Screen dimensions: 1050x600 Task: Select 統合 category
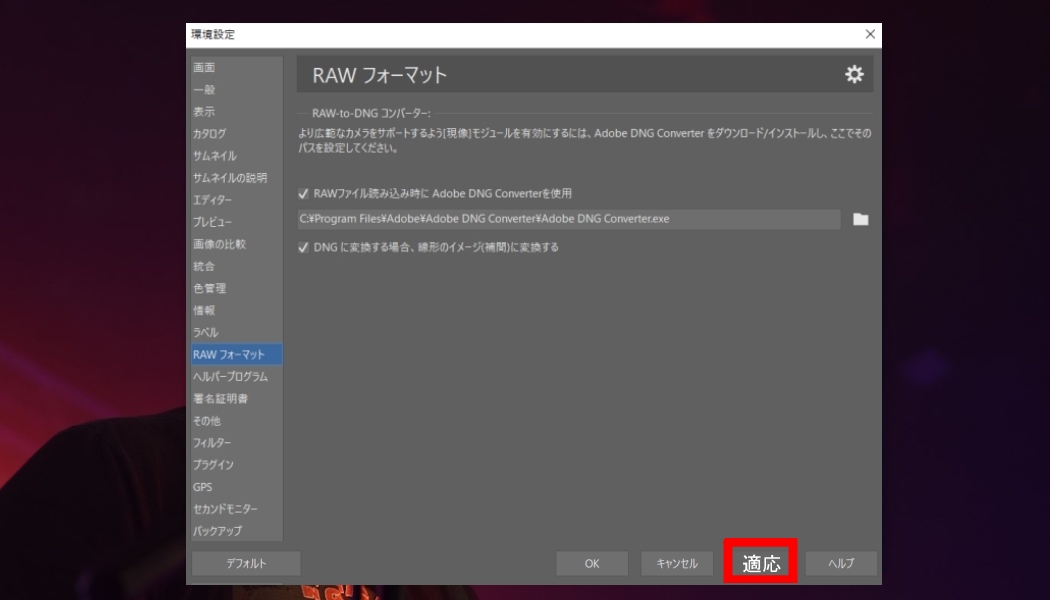[236, 267]
